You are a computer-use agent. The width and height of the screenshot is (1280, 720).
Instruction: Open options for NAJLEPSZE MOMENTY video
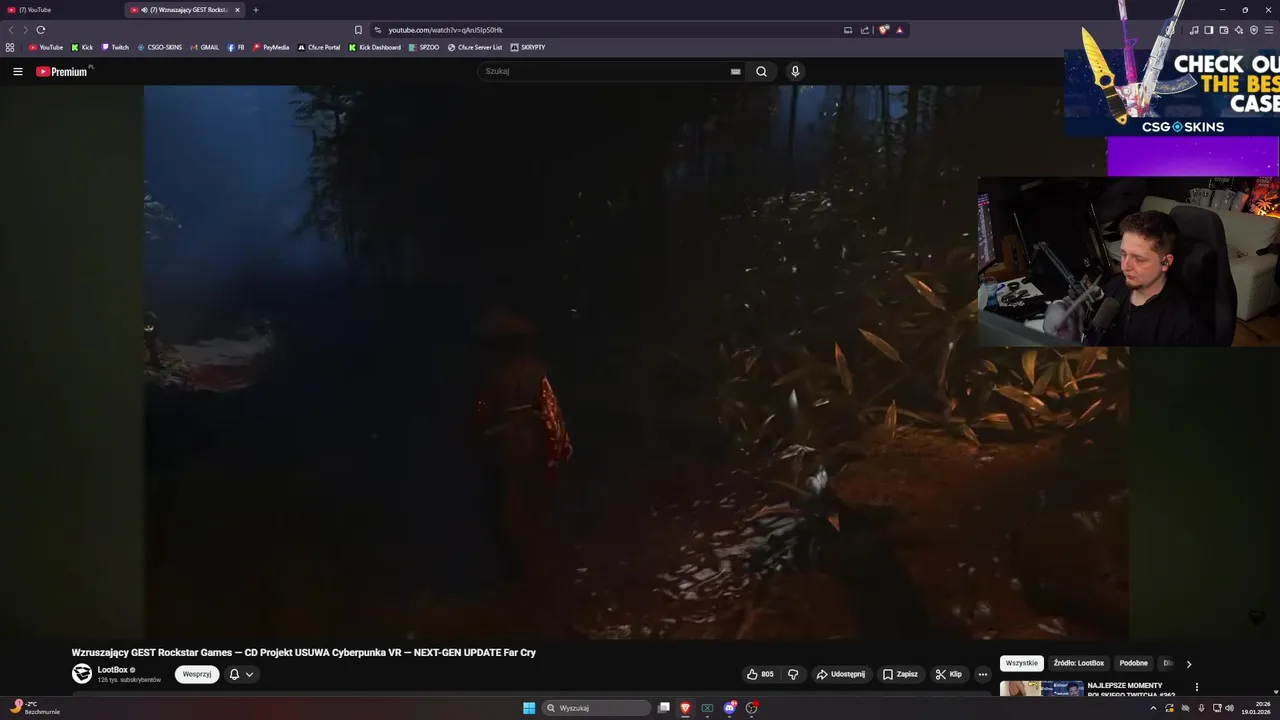click(x=1196, y=687)
